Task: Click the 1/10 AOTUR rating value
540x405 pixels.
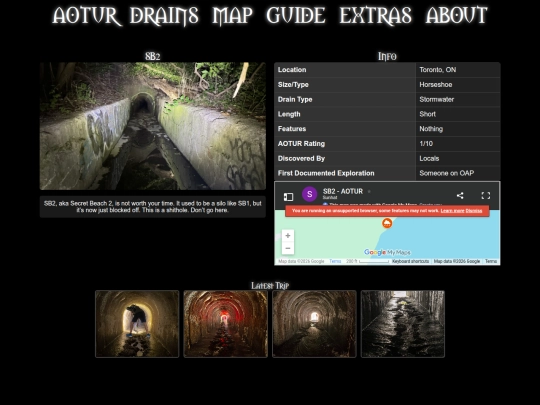Action: pyautogui.click(x=426, y=144)
